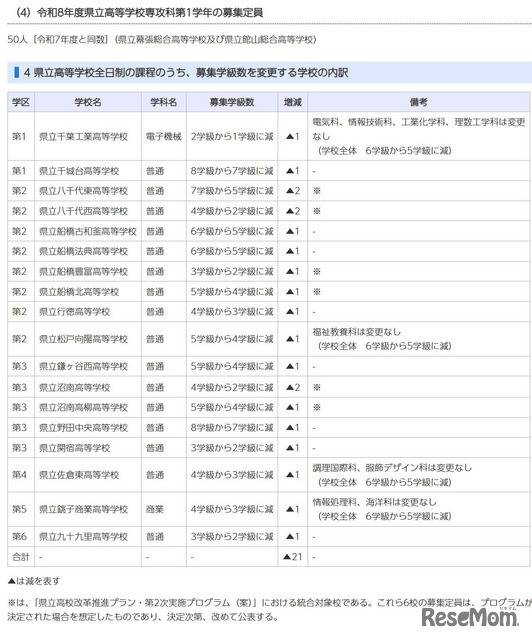Select the 県立船橋豊富高等学校 cell

click(88, 271)
